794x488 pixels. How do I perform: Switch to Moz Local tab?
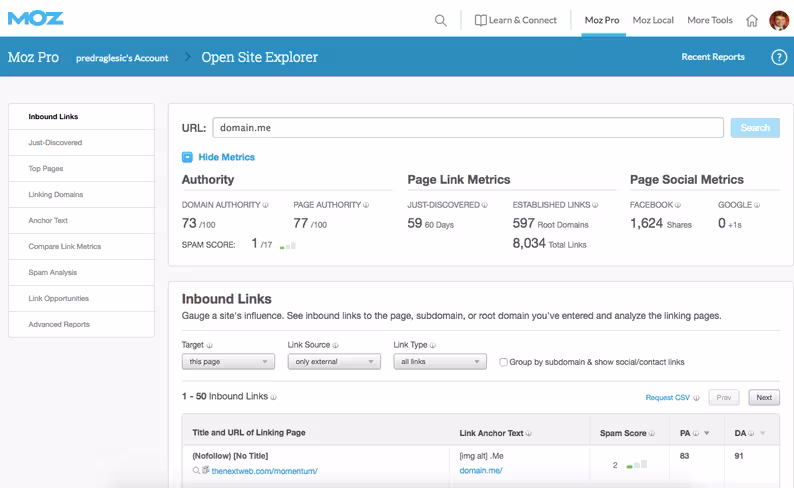click(653, 20)
